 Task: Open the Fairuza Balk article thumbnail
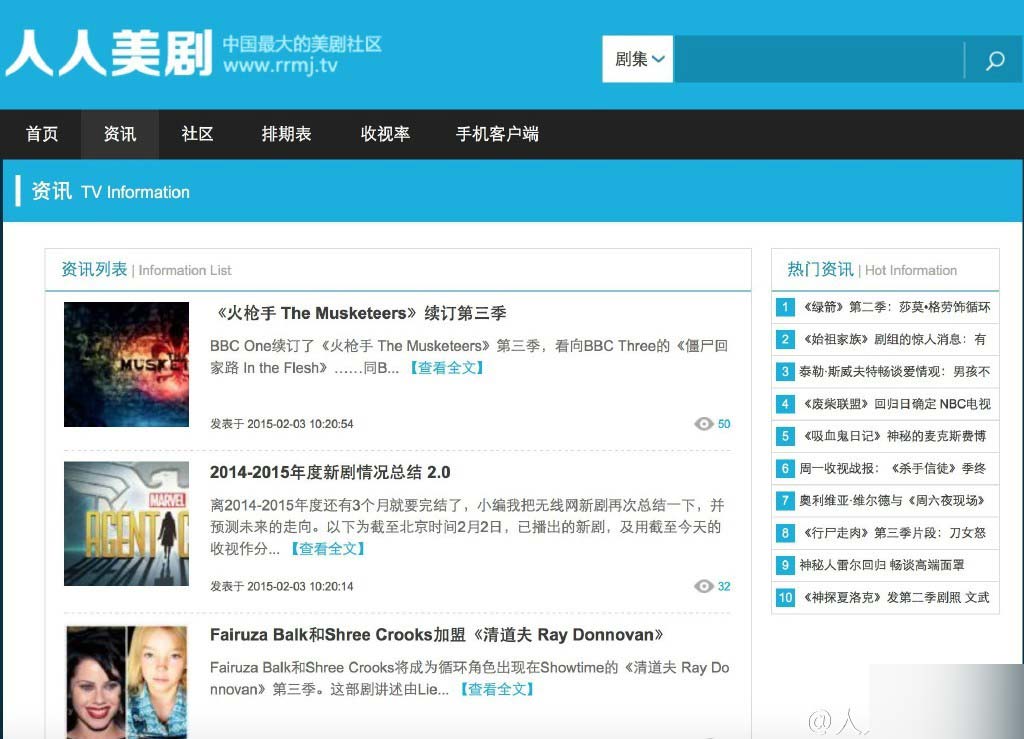pos(126,682)
